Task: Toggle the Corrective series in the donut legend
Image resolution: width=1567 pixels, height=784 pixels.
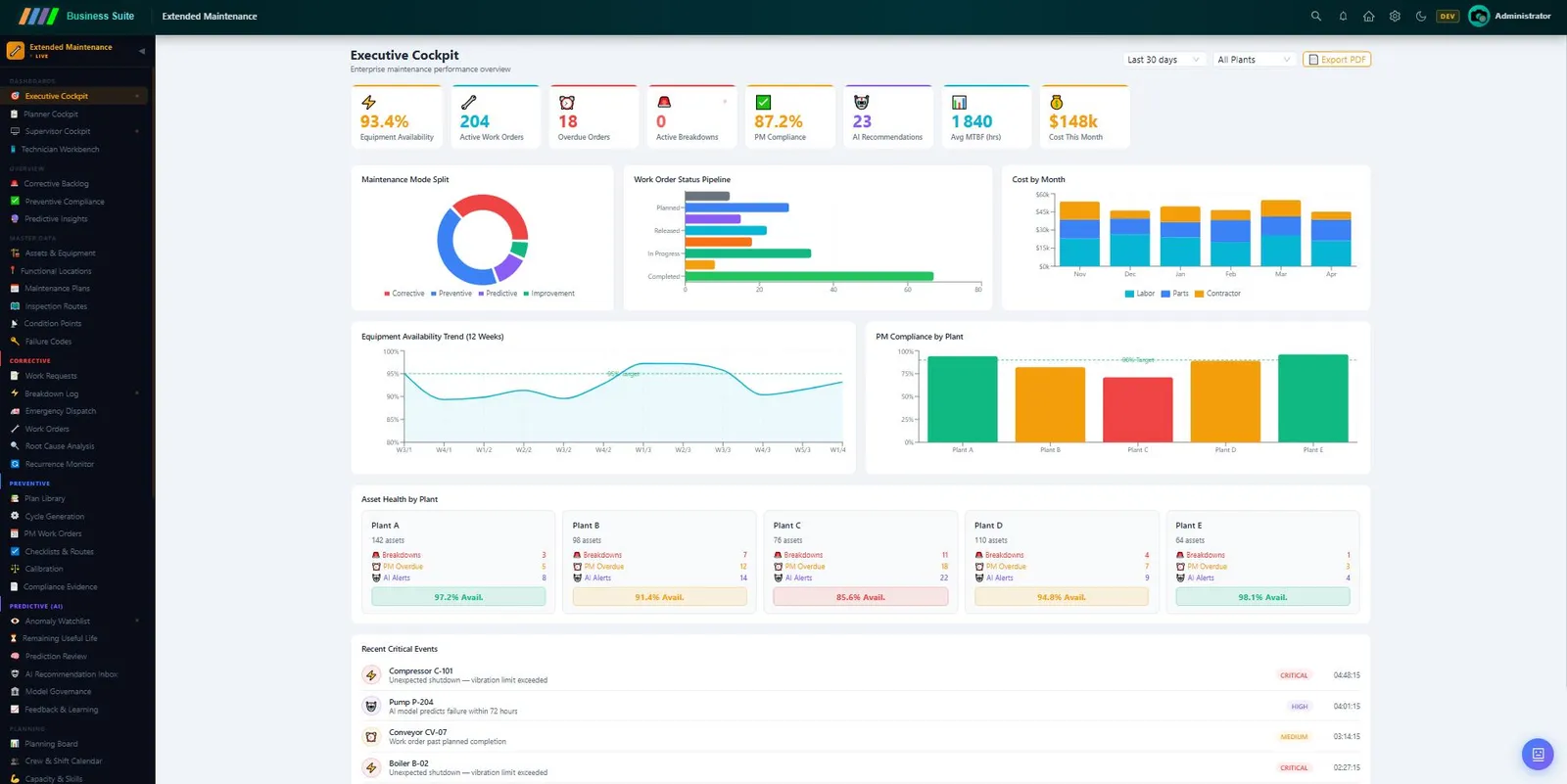Action: [x=404, y=294]
